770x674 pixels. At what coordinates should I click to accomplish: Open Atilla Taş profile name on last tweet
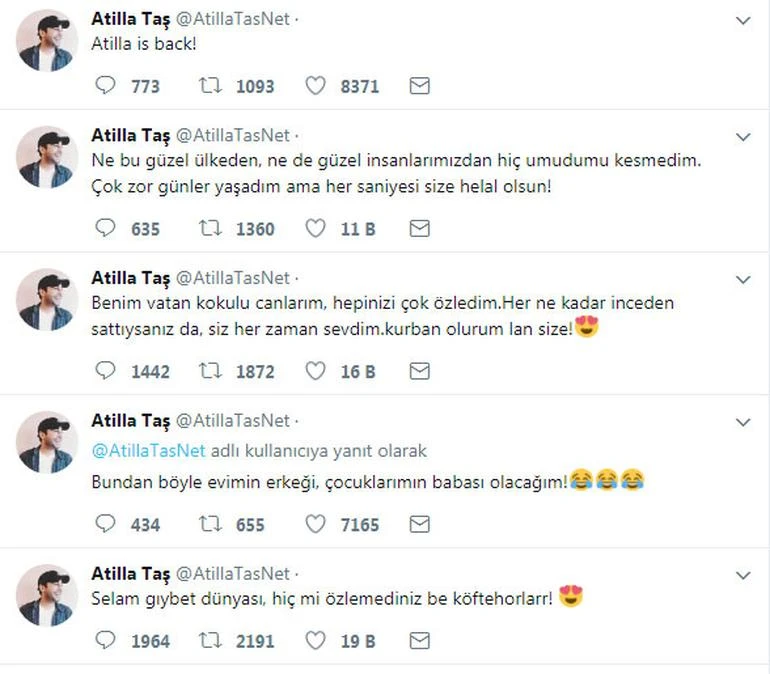pos(130,574)
